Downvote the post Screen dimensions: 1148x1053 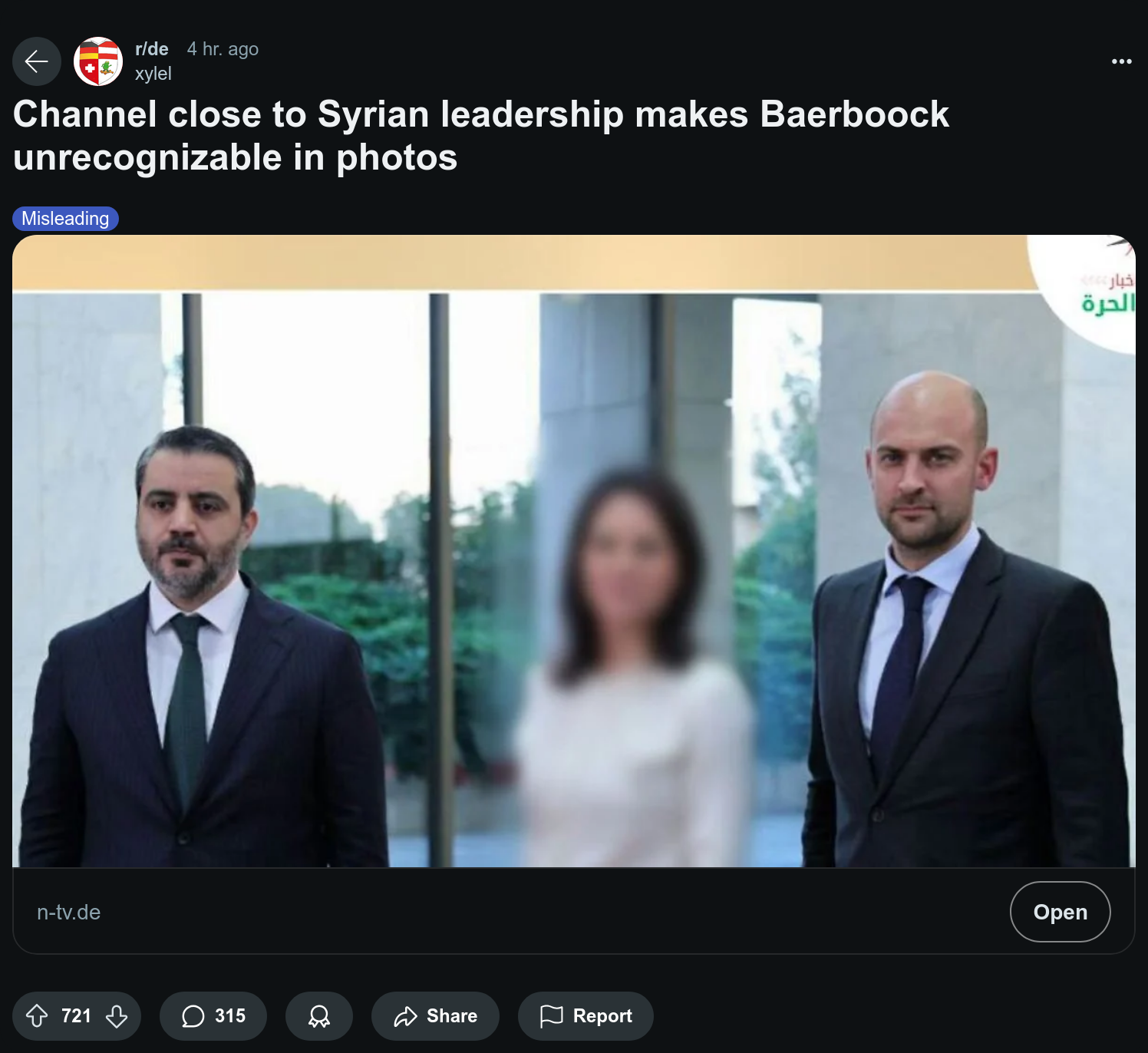click(x=117, y=1016)
